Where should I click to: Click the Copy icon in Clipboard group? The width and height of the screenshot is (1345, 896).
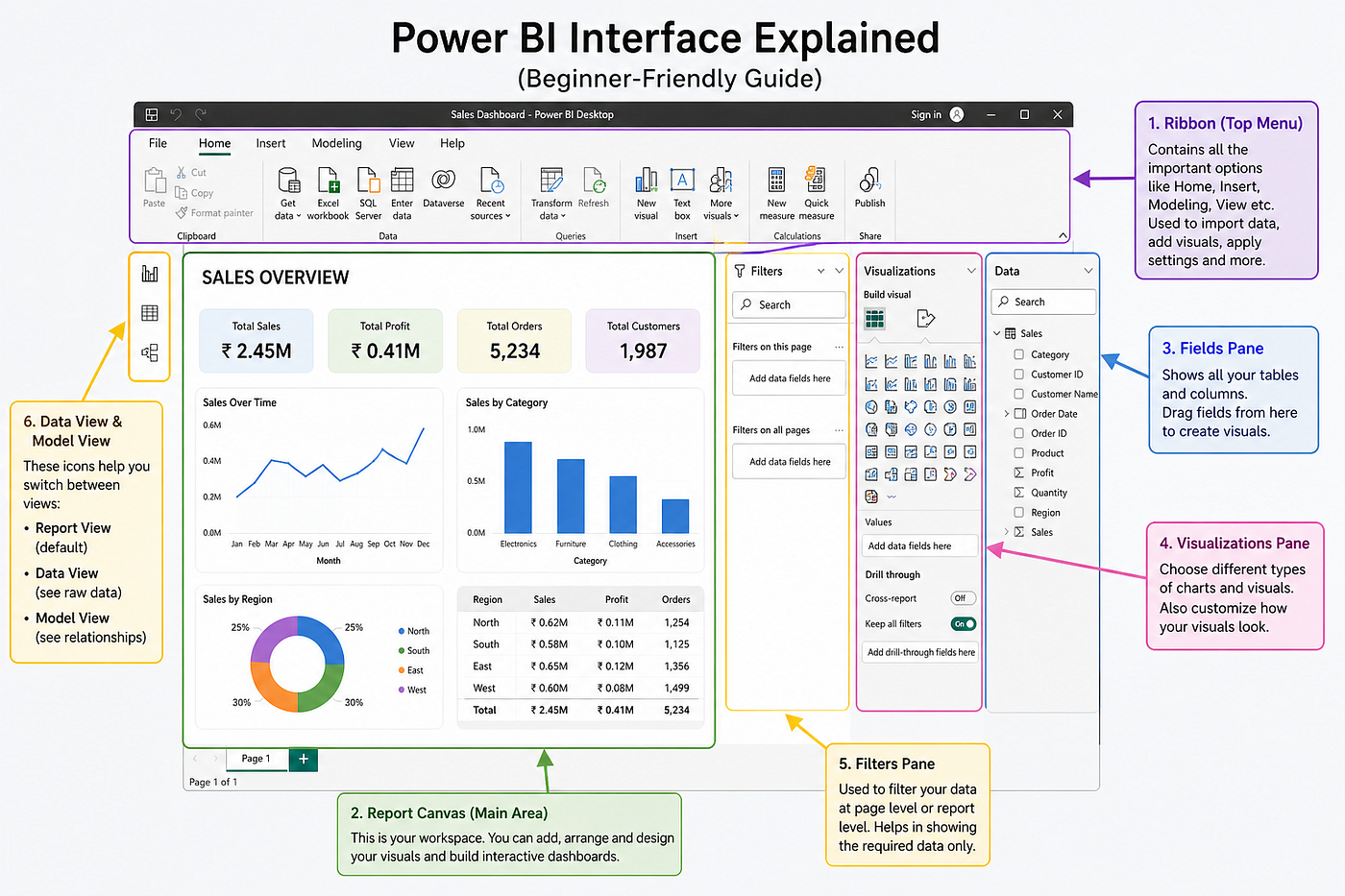(x=181, y=192)
